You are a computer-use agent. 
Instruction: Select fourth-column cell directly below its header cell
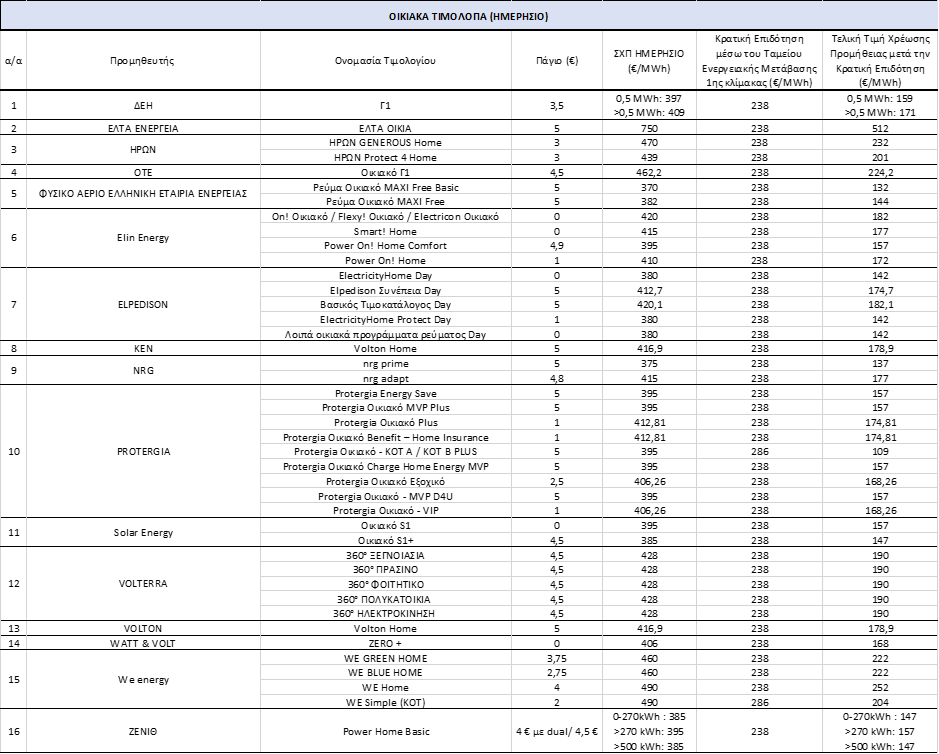557,120
